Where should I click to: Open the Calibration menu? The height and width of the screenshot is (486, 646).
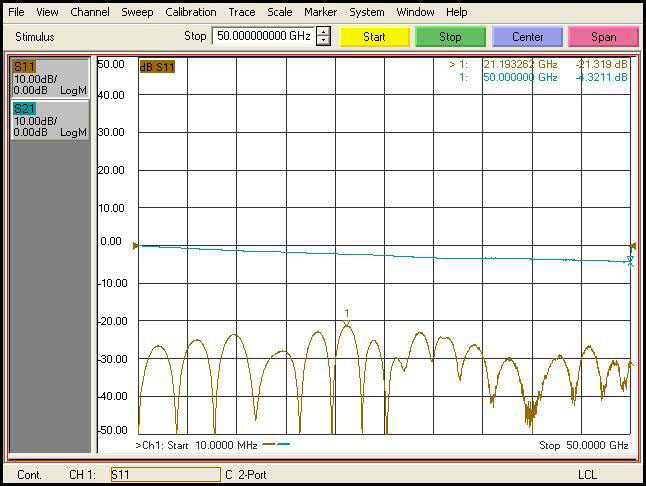[x=191, y=12]
